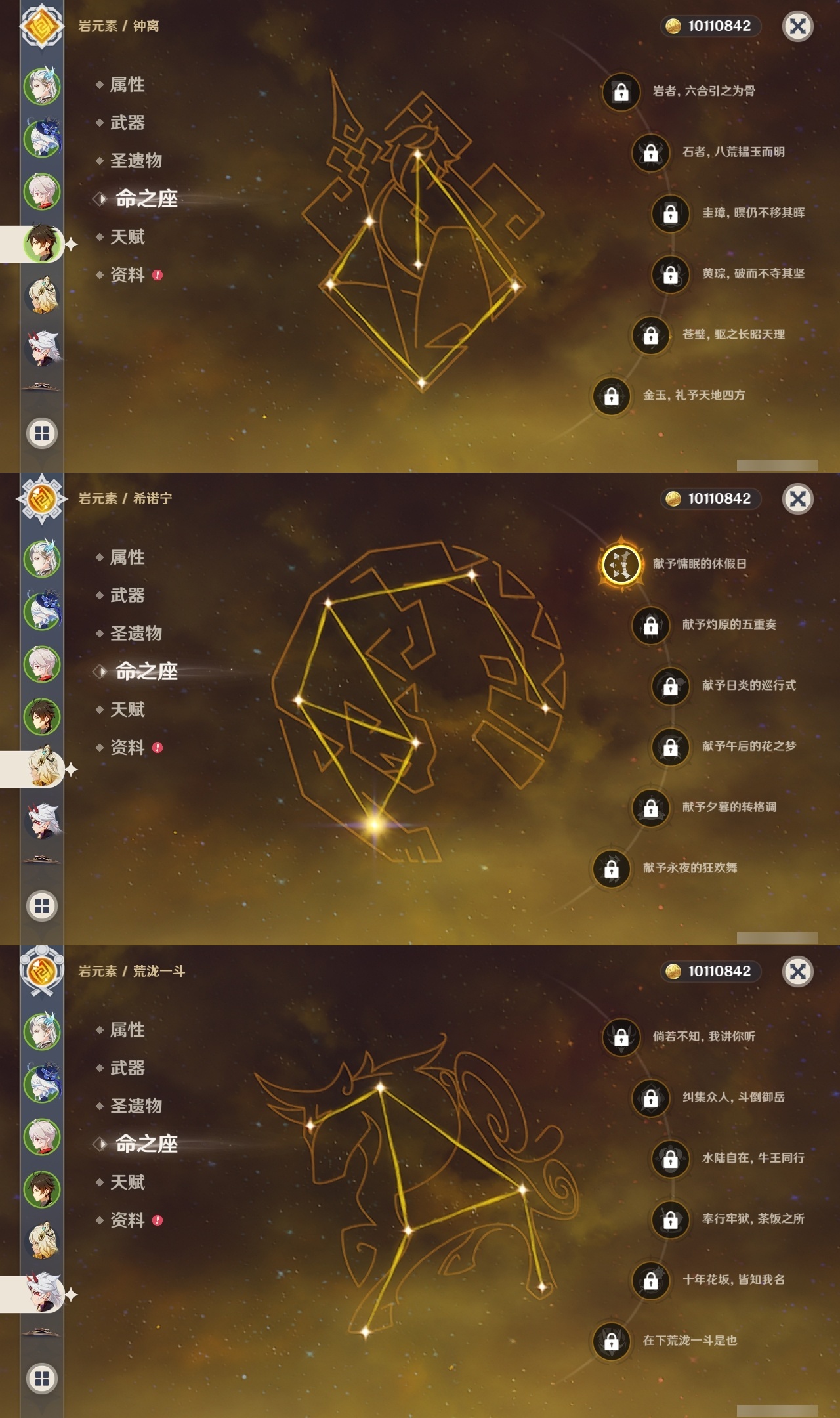Open character grid button in Zhongli panel
Viewport: 840px width, 1418px height.
[42, 433]
